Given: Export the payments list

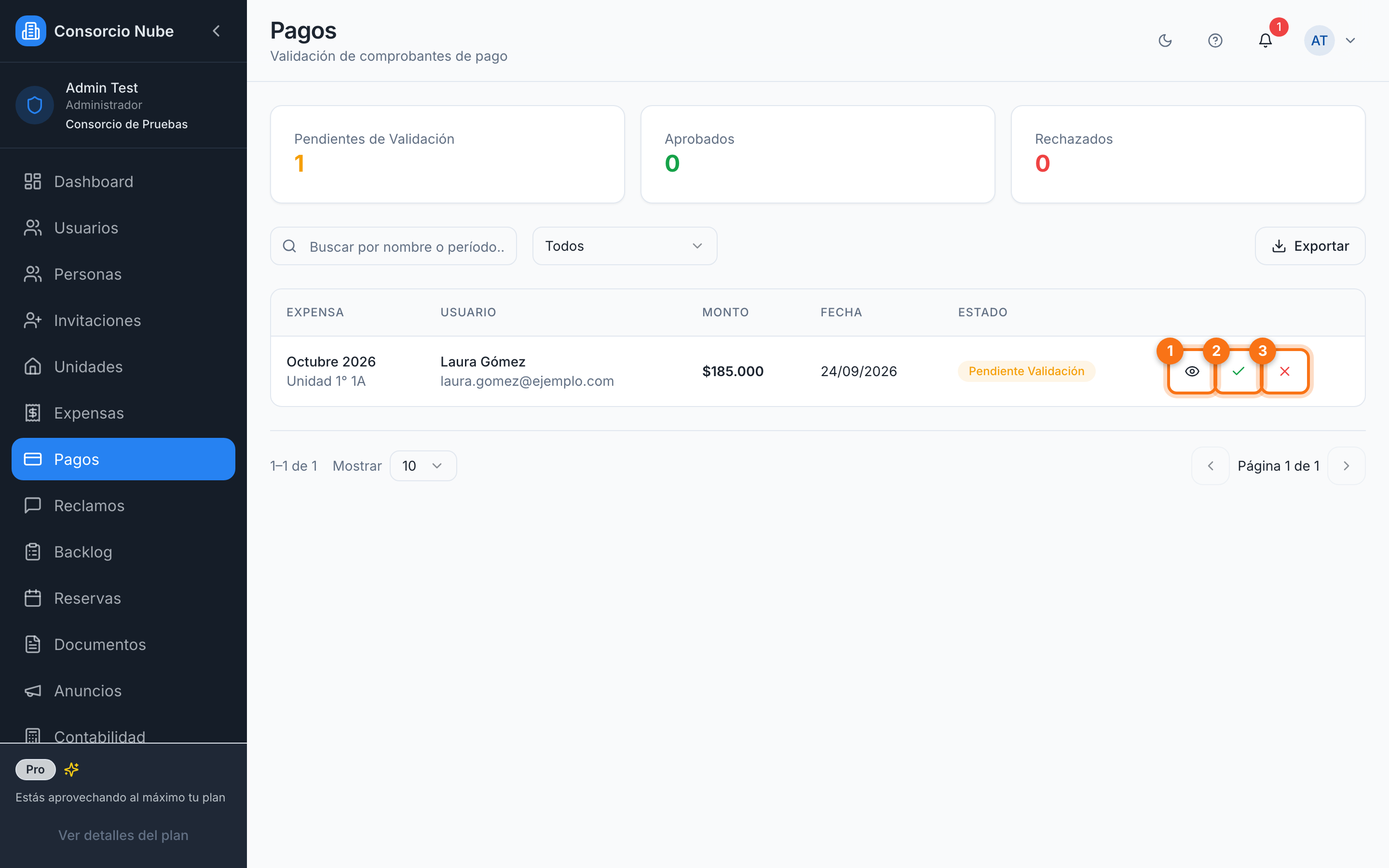Looking at the screenshot, I should [1310, 246].
